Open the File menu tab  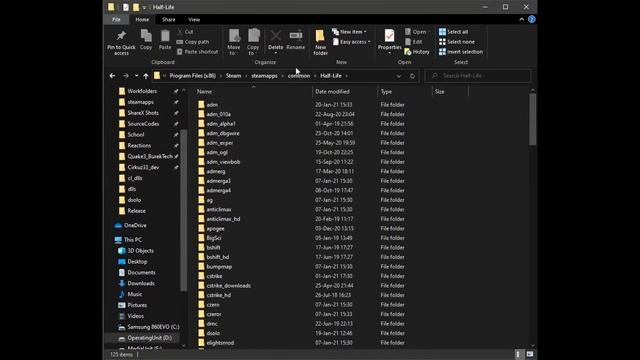(116, 19)
